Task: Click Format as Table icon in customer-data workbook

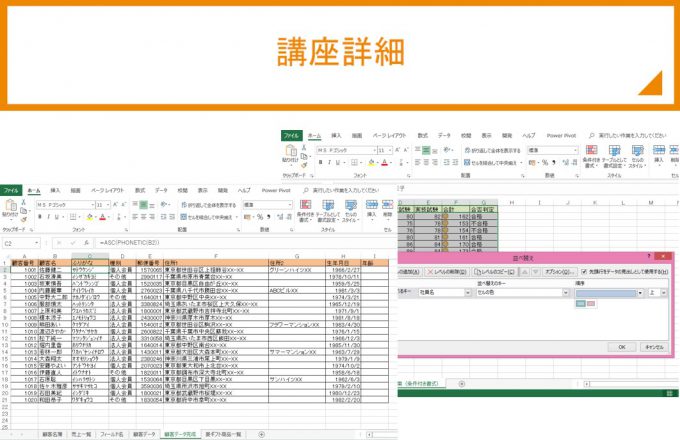Action: 328,205
